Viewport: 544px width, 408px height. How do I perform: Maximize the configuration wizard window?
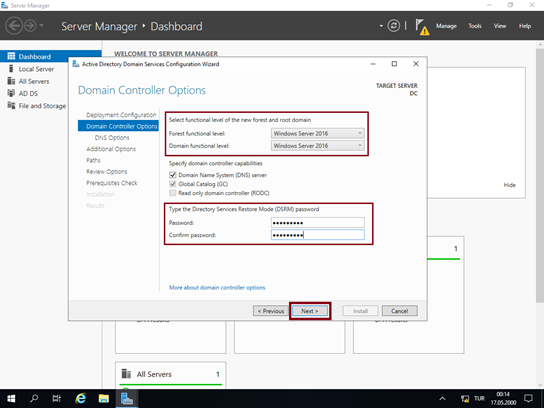[x=394, y=64]
